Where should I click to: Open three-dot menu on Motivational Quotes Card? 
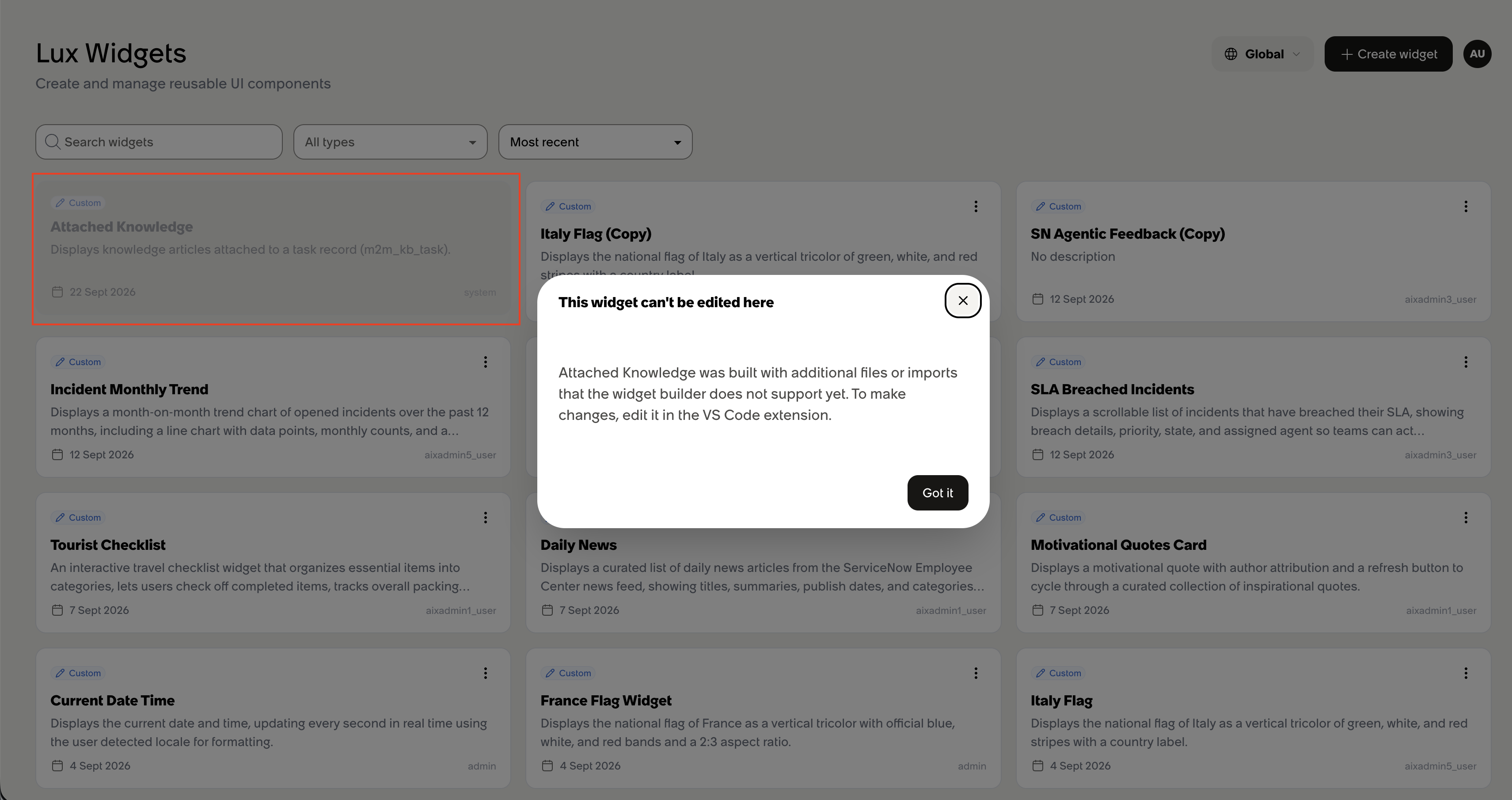tap(1466, 518)
